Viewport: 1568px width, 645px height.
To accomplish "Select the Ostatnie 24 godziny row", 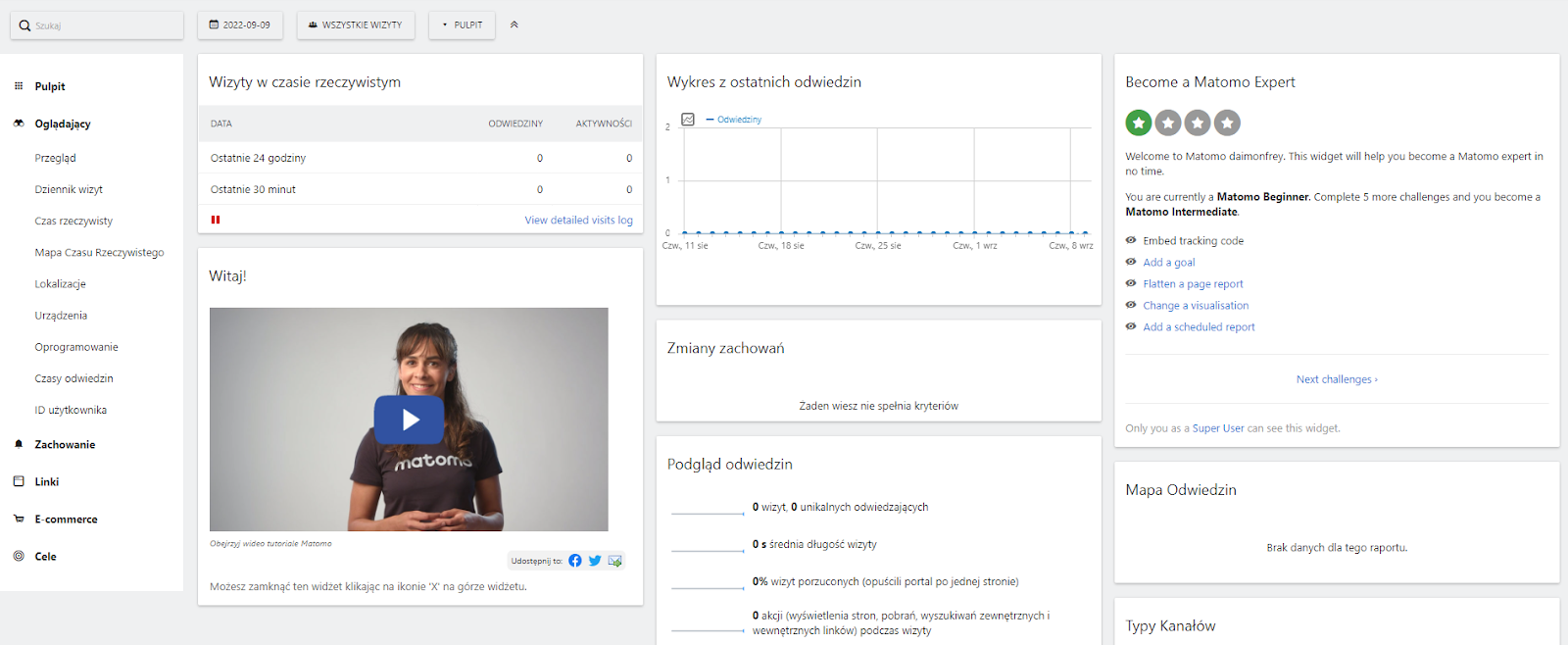I will pos(420,158).
